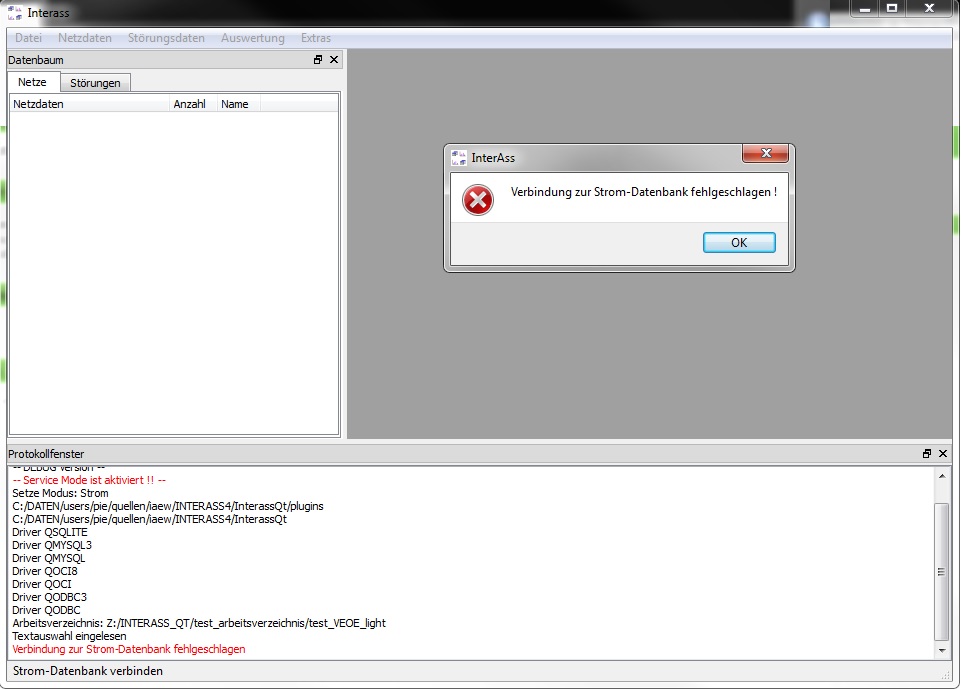Float the Protokollfenster panel

(927, 454)
